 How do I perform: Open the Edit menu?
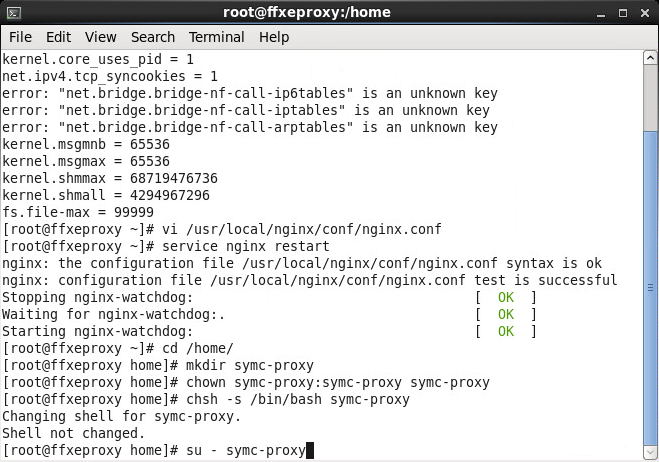(x=58, y=37)
